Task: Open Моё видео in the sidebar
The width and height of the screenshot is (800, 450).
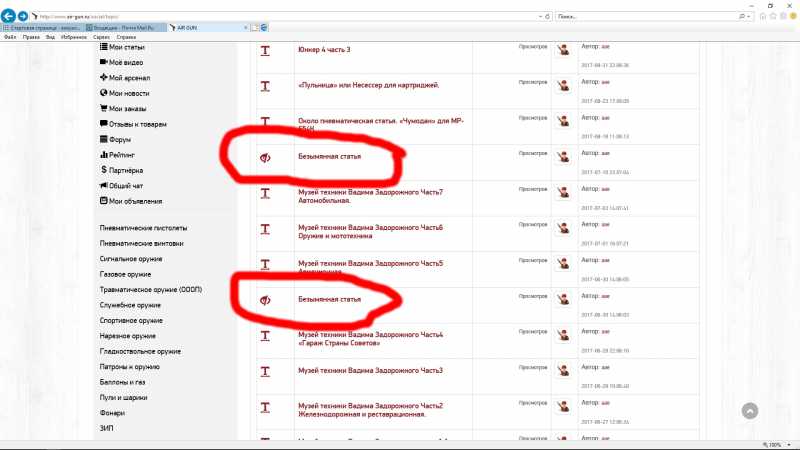Action: click(121, 62)
